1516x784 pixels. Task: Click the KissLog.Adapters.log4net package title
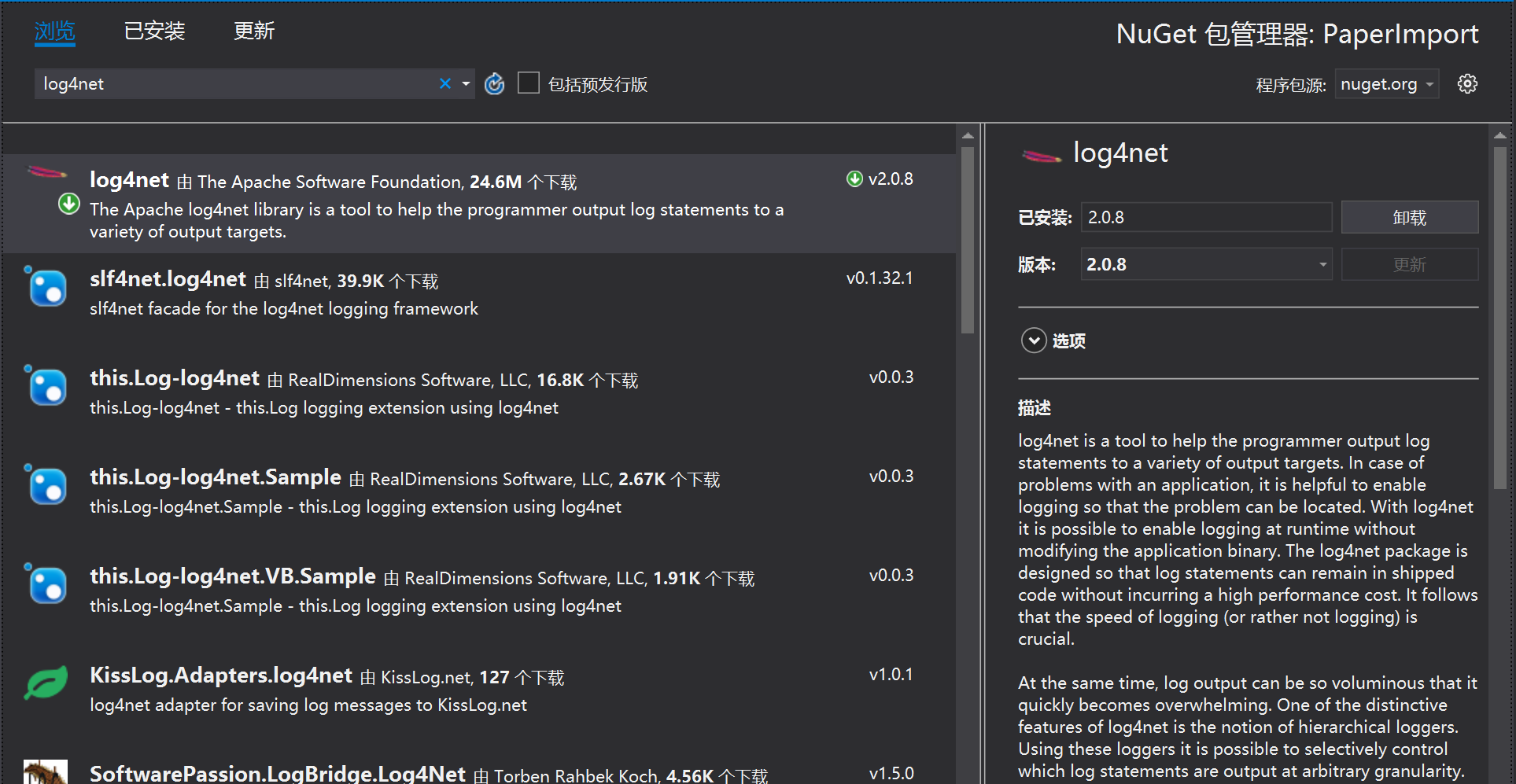221,675
